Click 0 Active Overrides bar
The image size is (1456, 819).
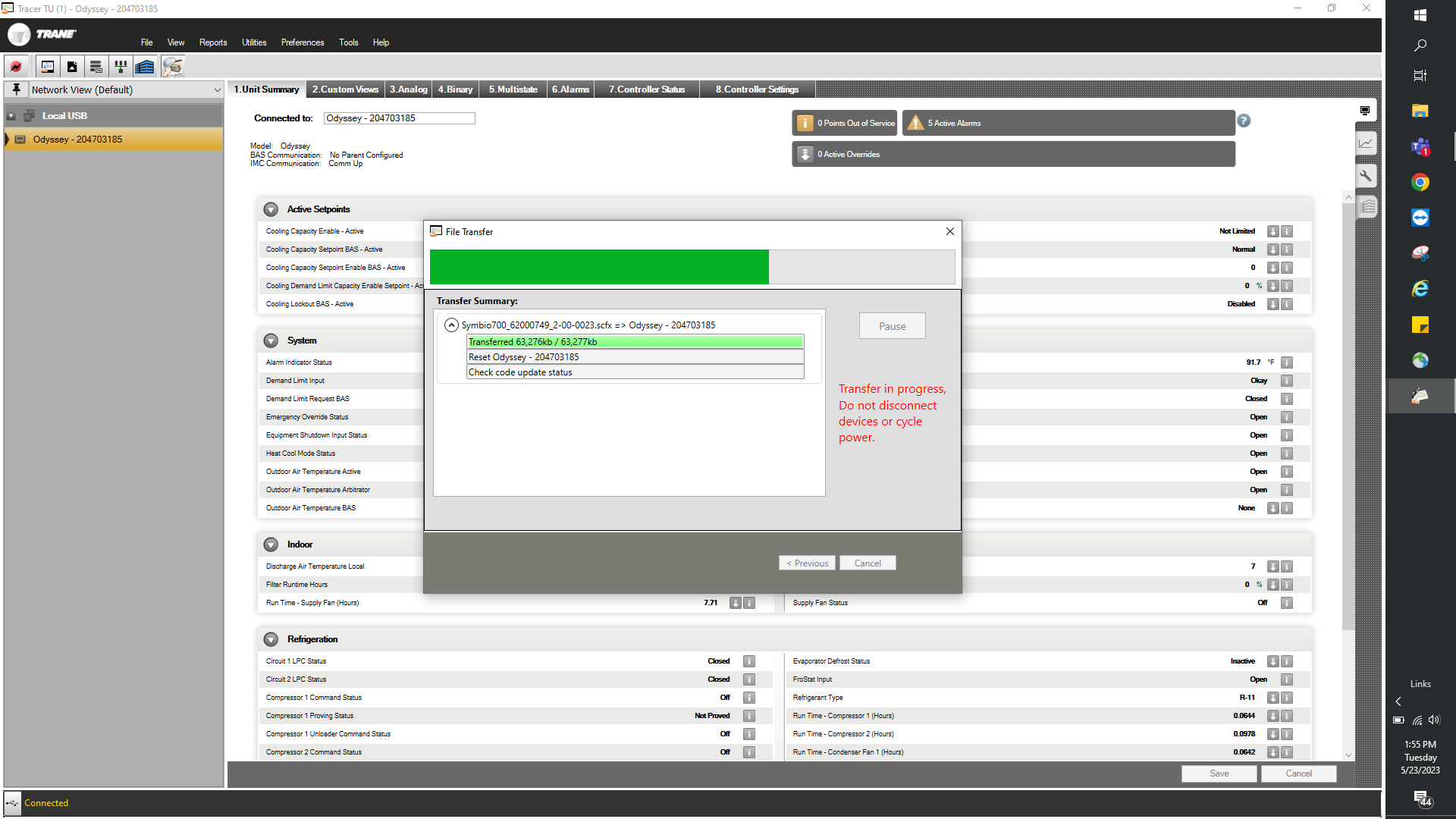coord(1014,154)
